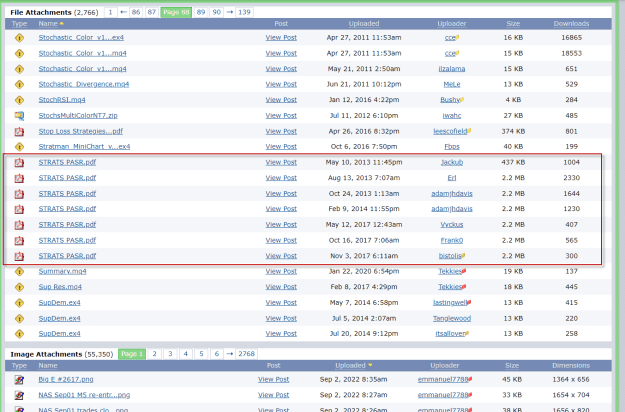Sort file attachments by Uploaded column
Screen dimensions: 625x412
pyautogui.click(x=364, y=24)
